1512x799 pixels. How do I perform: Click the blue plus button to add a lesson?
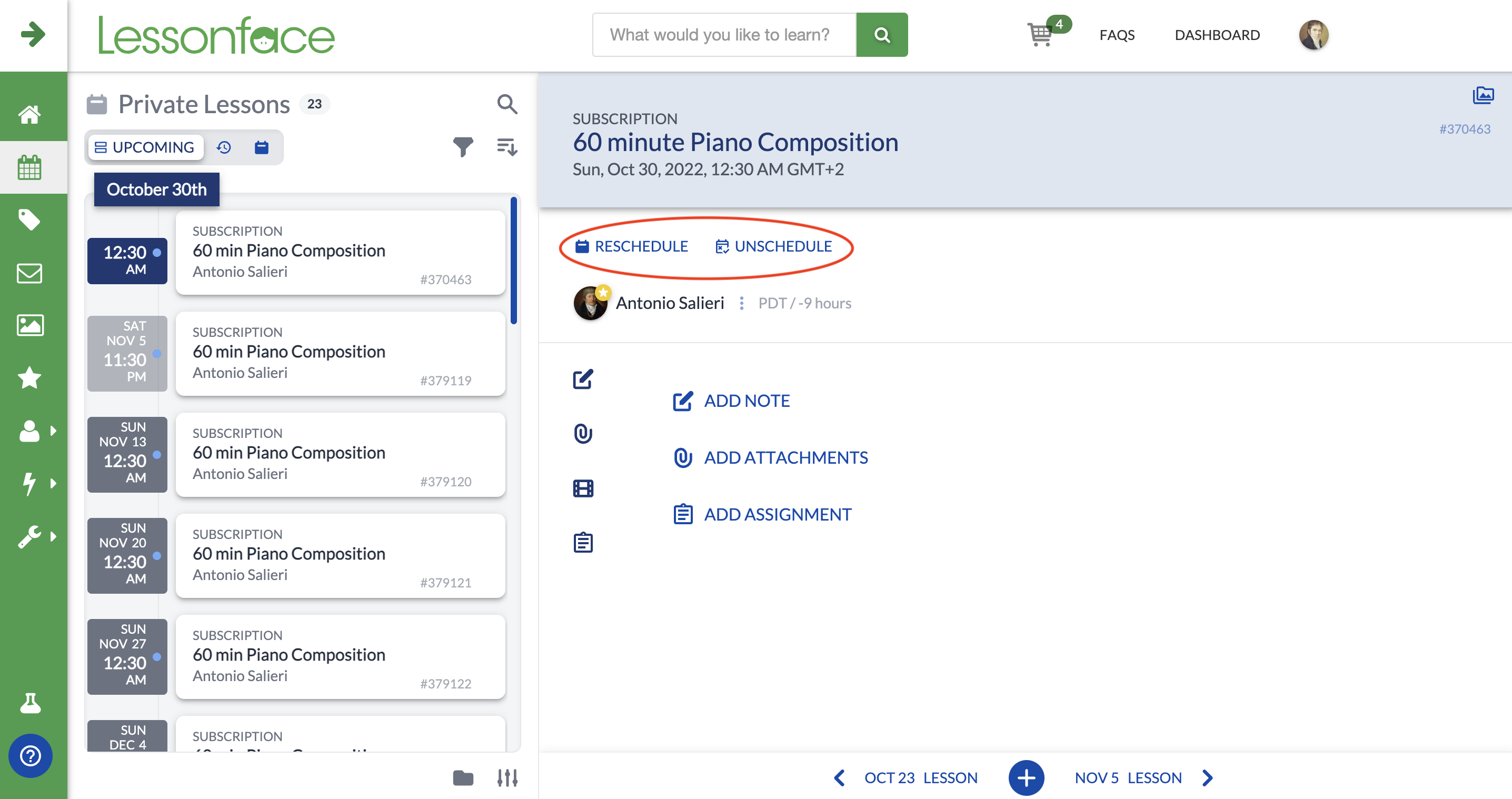(1026, 778)
